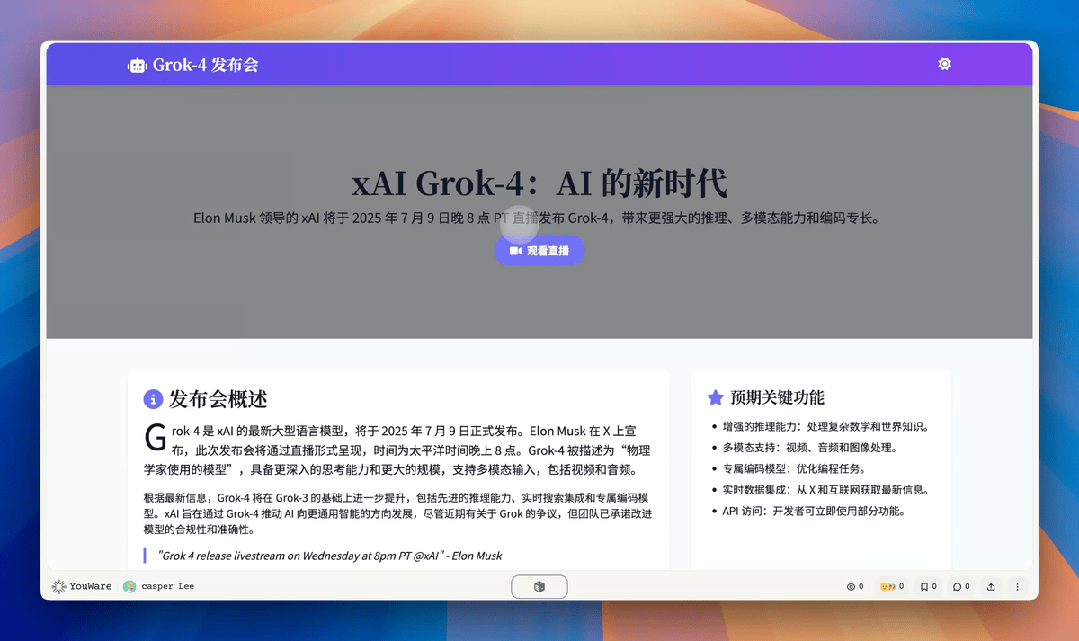Click the cube button in bottom center
This screenshot has width=1079, height=641.
pos(540,587)
